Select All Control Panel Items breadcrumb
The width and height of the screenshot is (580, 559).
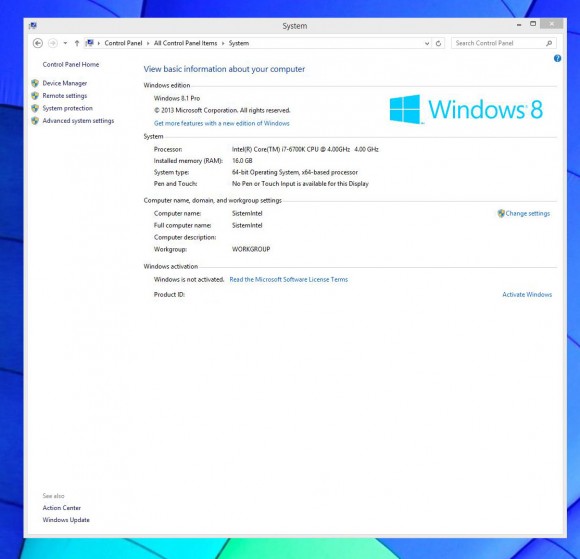(185, 43)
